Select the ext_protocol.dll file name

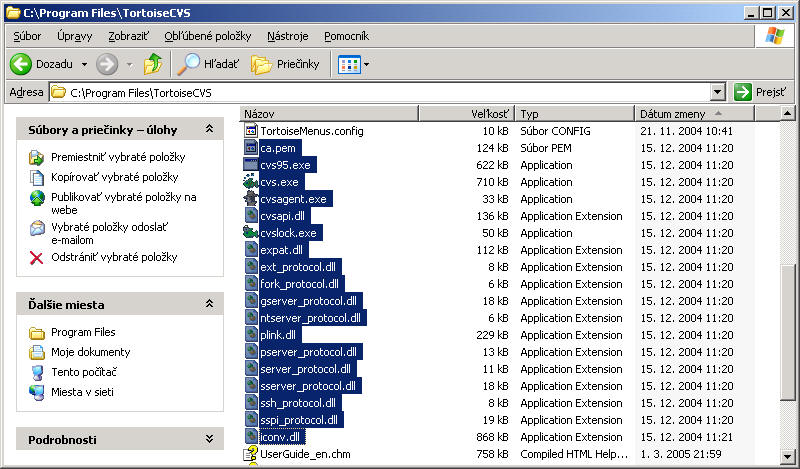point(298,267)
